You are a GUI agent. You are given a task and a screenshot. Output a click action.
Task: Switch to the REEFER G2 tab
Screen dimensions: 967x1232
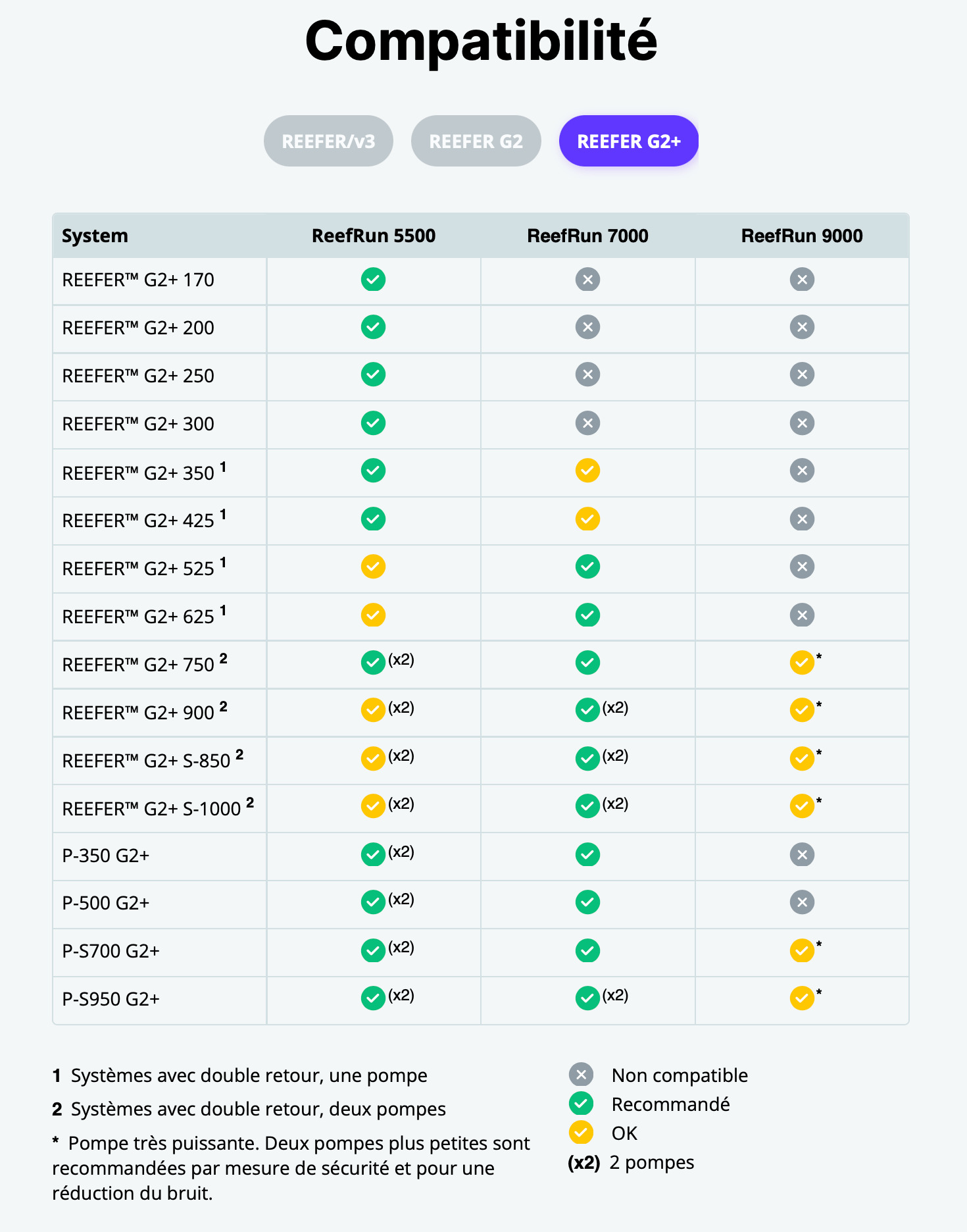476,141
